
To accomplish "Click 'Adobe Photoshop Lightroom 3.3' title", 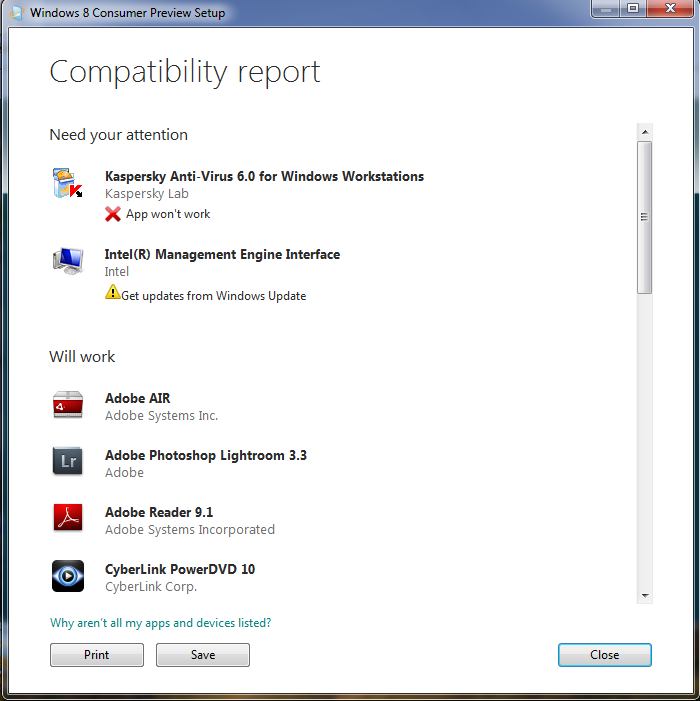I will [x=206, y=455].
